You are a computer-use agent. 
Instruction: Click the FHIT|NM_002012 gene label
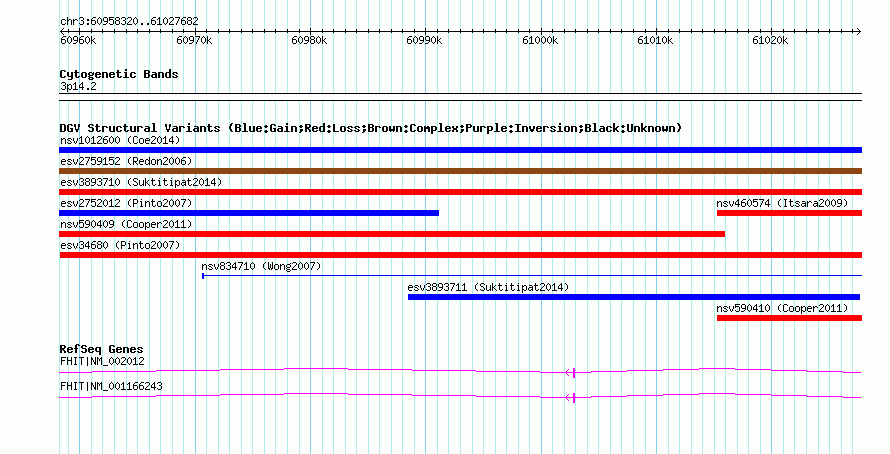(x=102, y=361)
